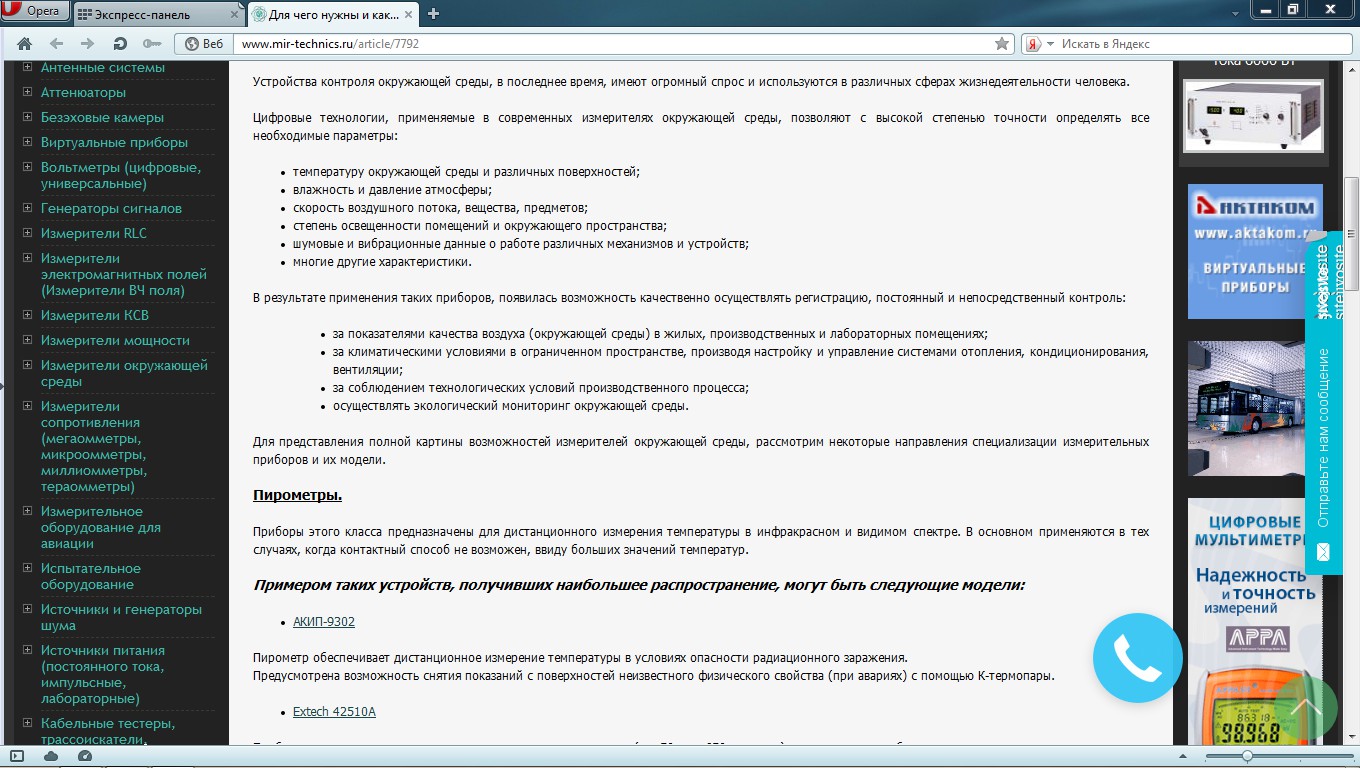Select the 'Для чего нужны и как' tab

click(333, 14)
